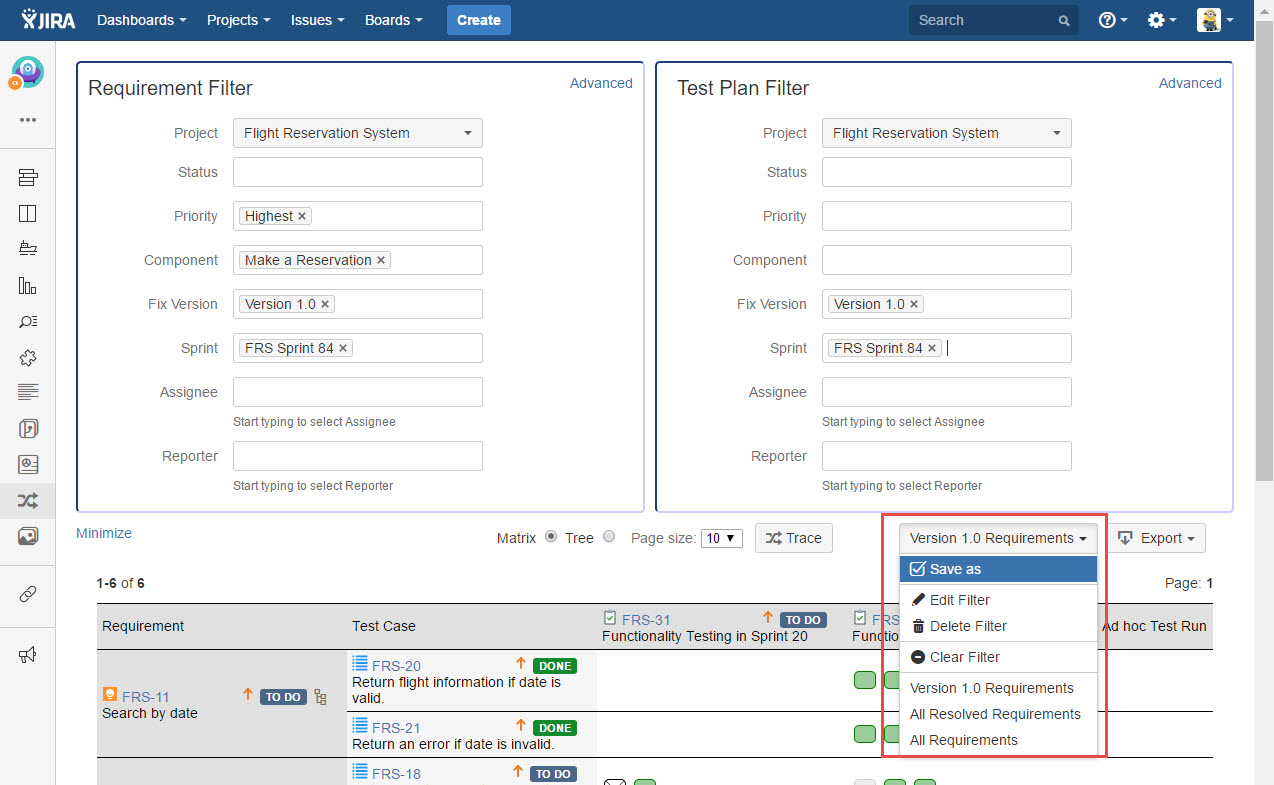This screenshot has width=1274, height=785.
Task: Click the Test Plan Filter Component field
Action: pos(947,260)
